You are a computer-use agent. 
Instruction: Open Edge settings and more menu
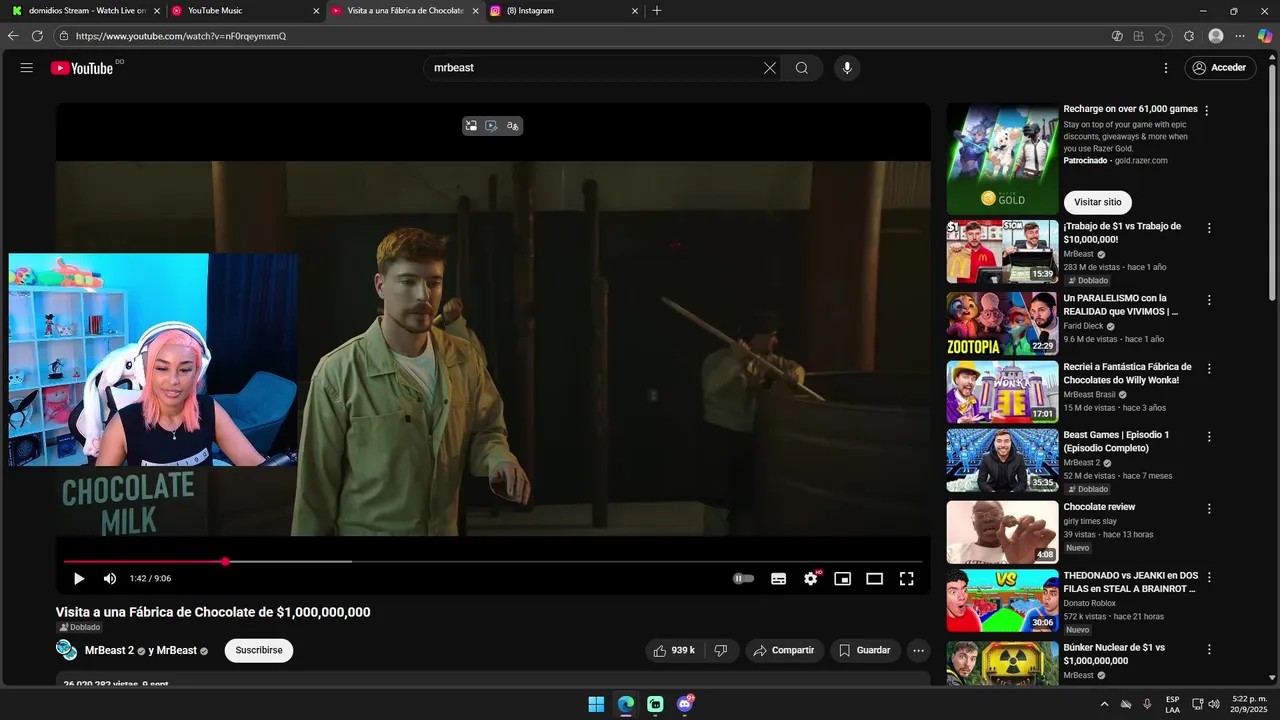[1240, 36]
